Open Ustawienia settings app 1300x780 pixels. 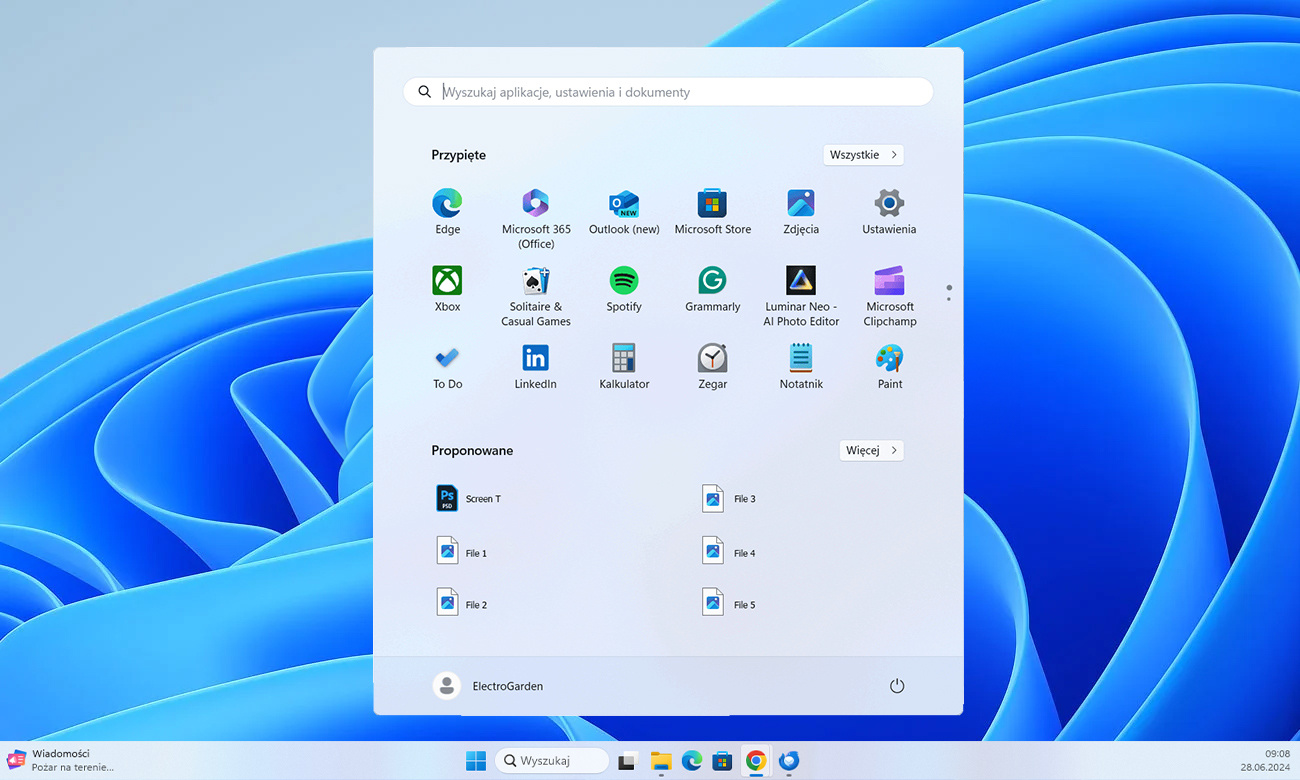point(889,212)
